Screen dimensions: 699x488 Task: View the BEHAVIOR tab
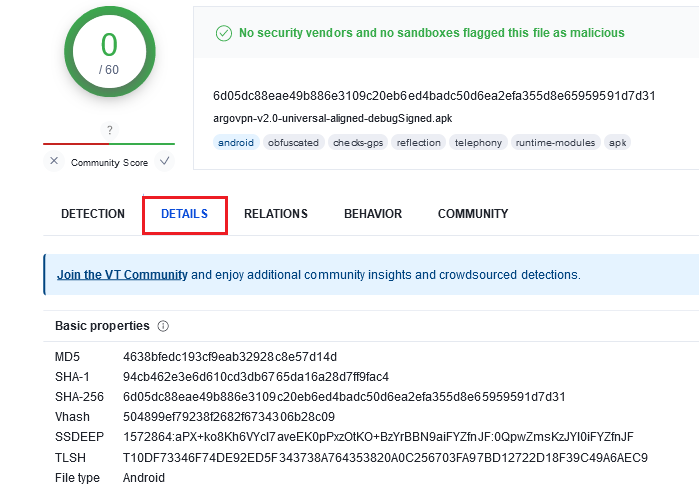point(373,214)
